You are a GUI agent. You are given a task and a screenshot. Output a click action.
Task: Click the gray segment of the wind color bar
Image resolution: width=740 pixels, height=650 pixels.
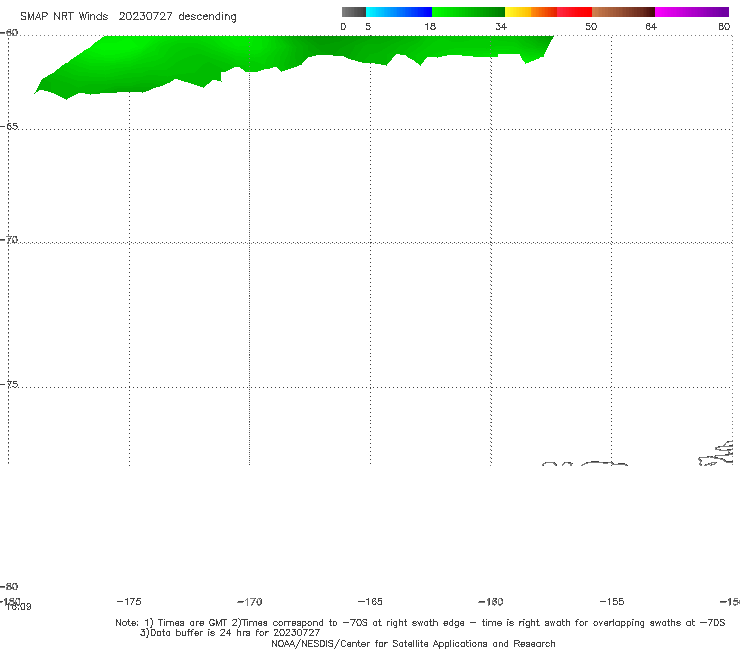(x=353, y=12)
